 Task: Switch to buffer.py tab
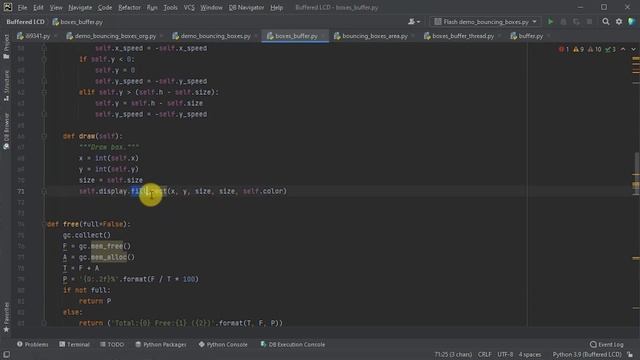click(x=528, y=36)
